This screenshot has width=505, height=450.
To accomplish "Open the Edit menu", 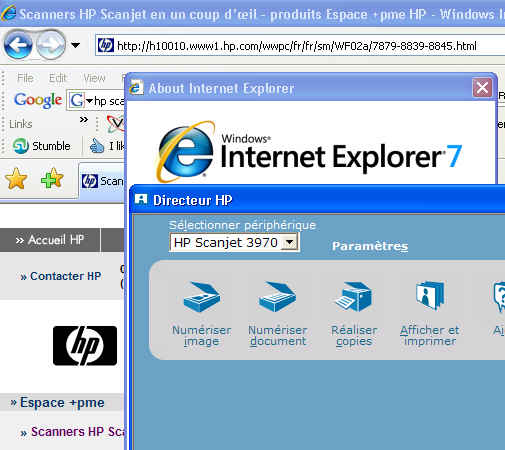I will (x=58, y=78).
